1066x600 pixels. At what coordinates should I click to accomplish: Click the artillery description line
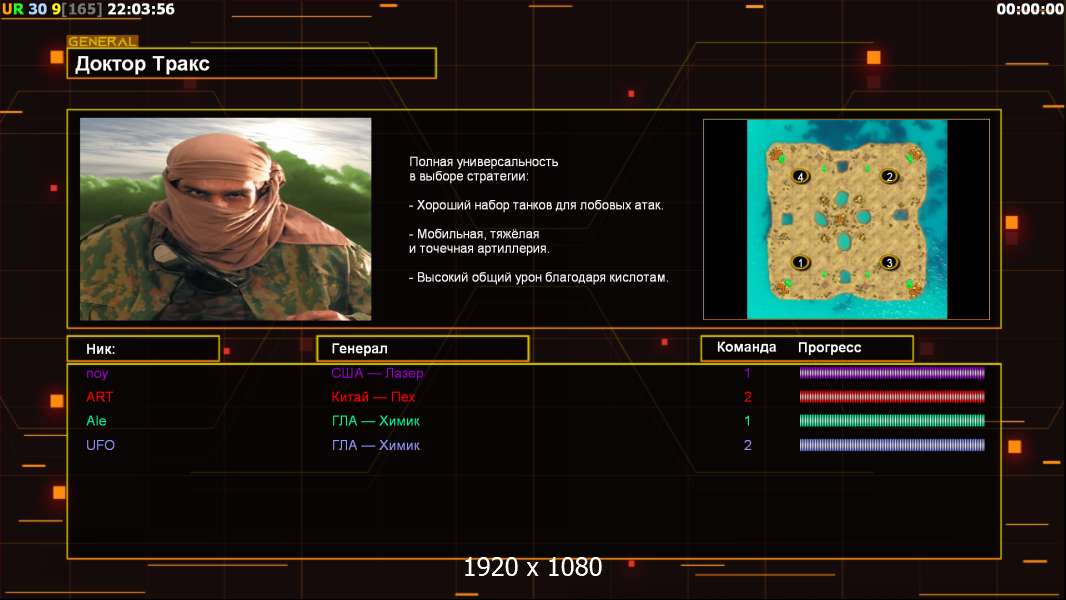click(479, 241)
